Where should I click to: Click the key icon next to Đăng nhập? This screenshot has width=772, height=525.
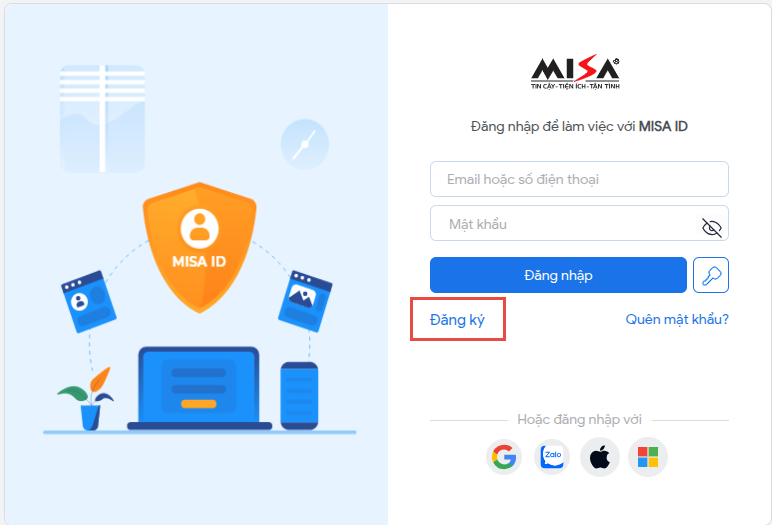711,275
